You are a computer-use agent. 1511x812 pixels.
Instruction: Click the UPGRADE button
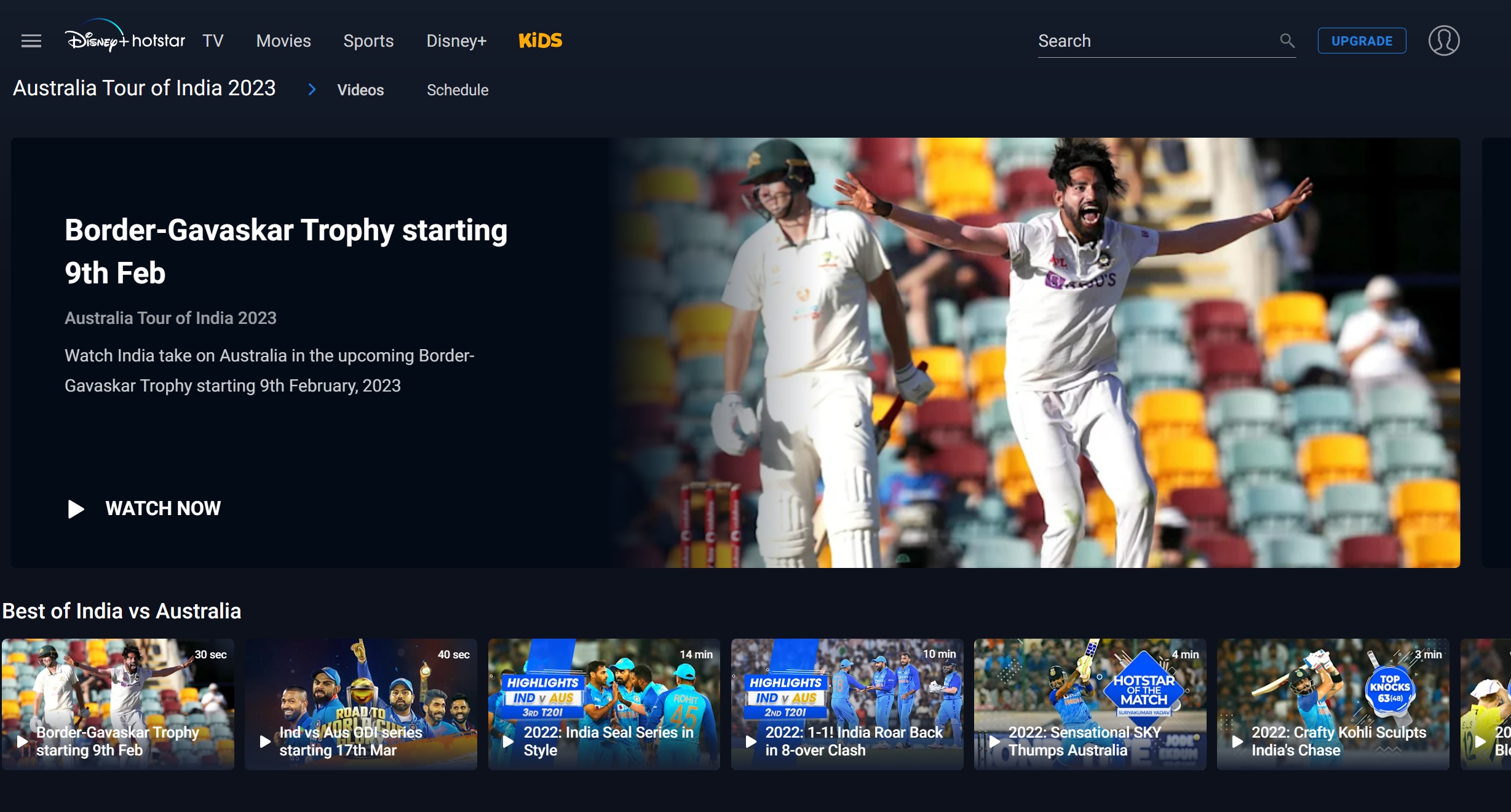(x=1362, y=40)
